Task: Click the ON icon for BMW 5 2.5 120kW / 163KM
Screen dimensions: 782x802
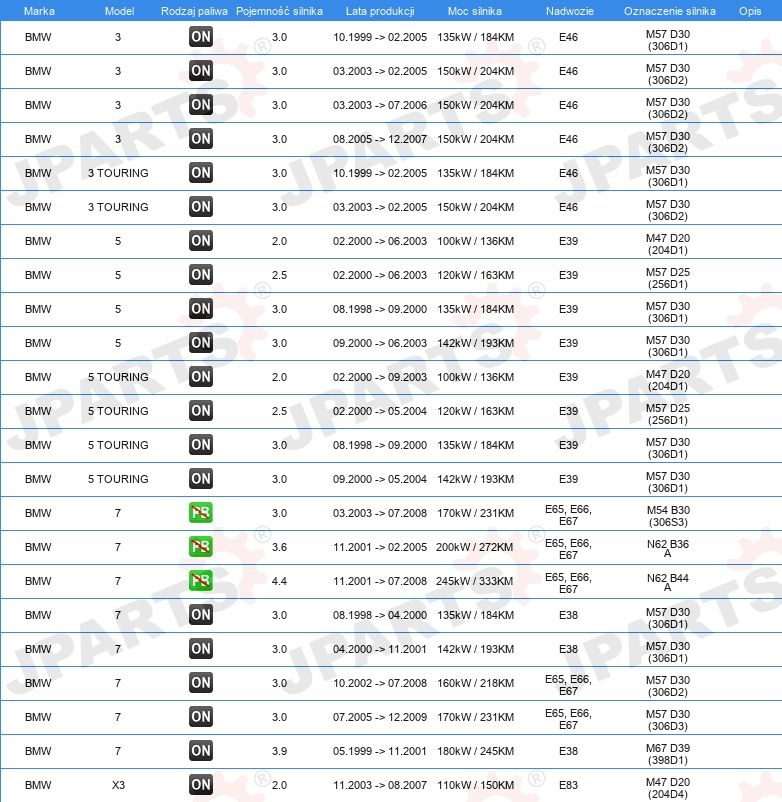Action: click(200, 275)
